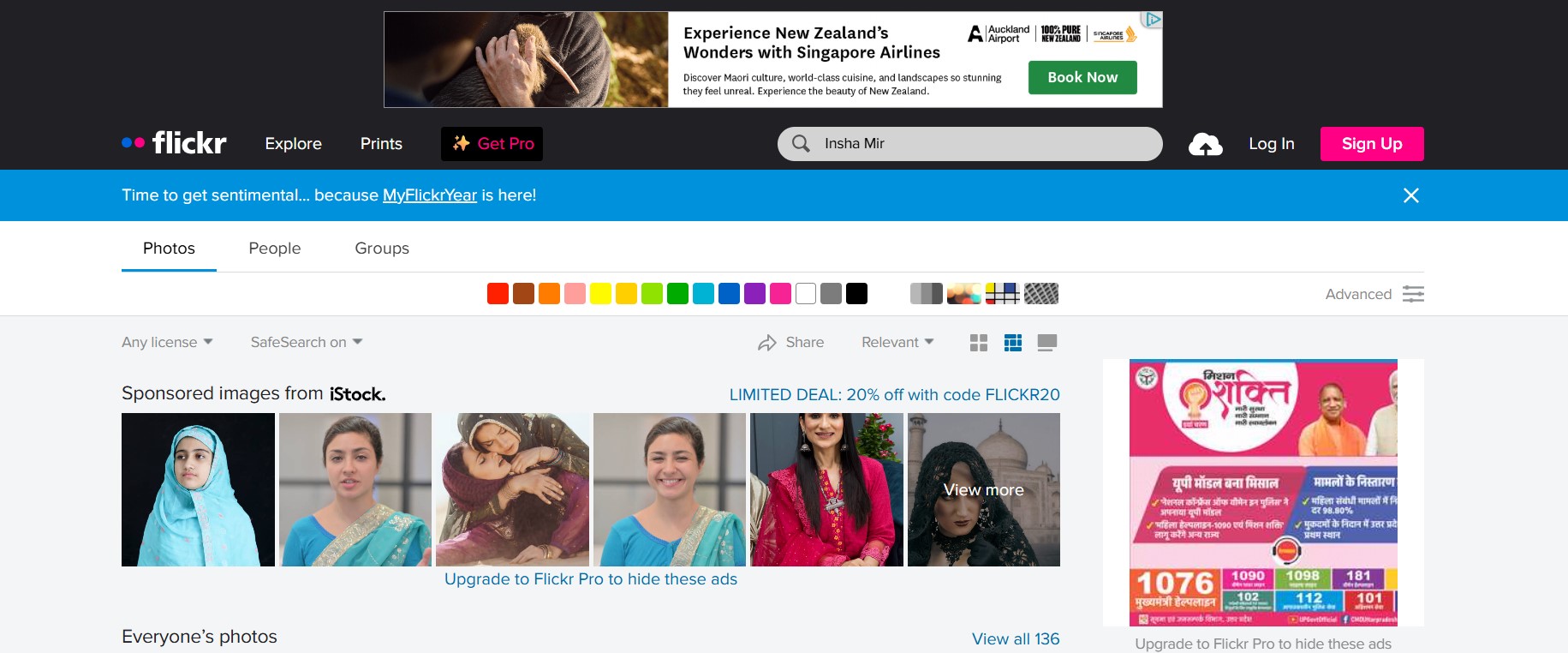Pick the orange color filter
The height and width of the screenshot is (653, 1568).
549,294
